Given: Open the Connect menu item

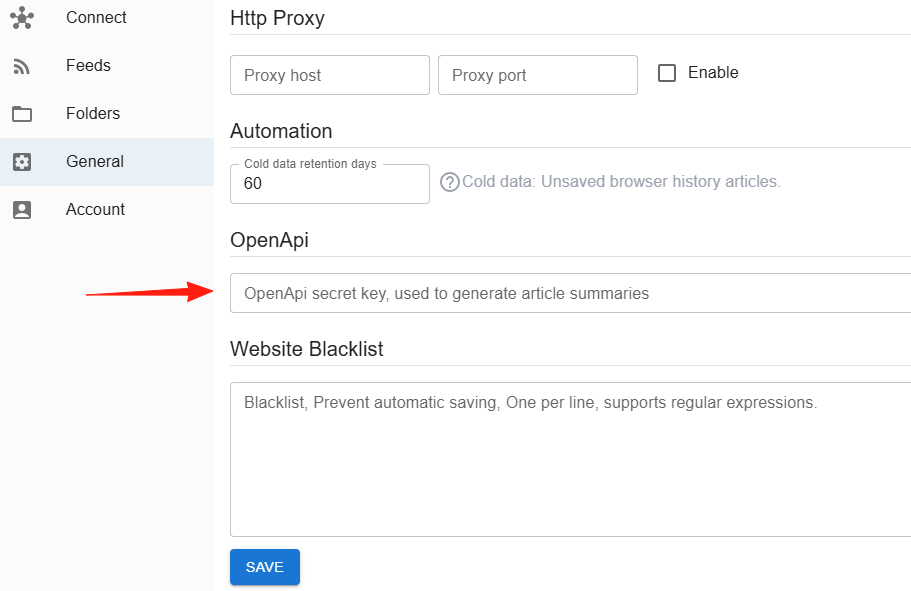Looking at the screenshot, I should pyautogui.click(x=107, y=17).
